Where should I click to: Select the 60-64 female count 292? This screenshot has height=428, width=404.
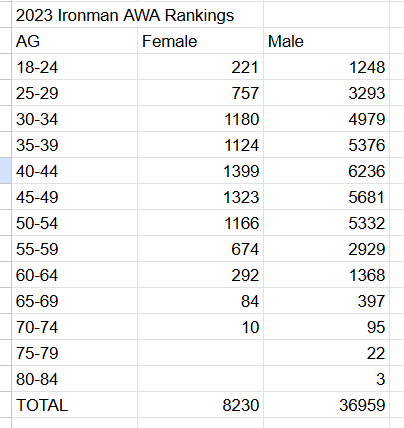[200, 275]
